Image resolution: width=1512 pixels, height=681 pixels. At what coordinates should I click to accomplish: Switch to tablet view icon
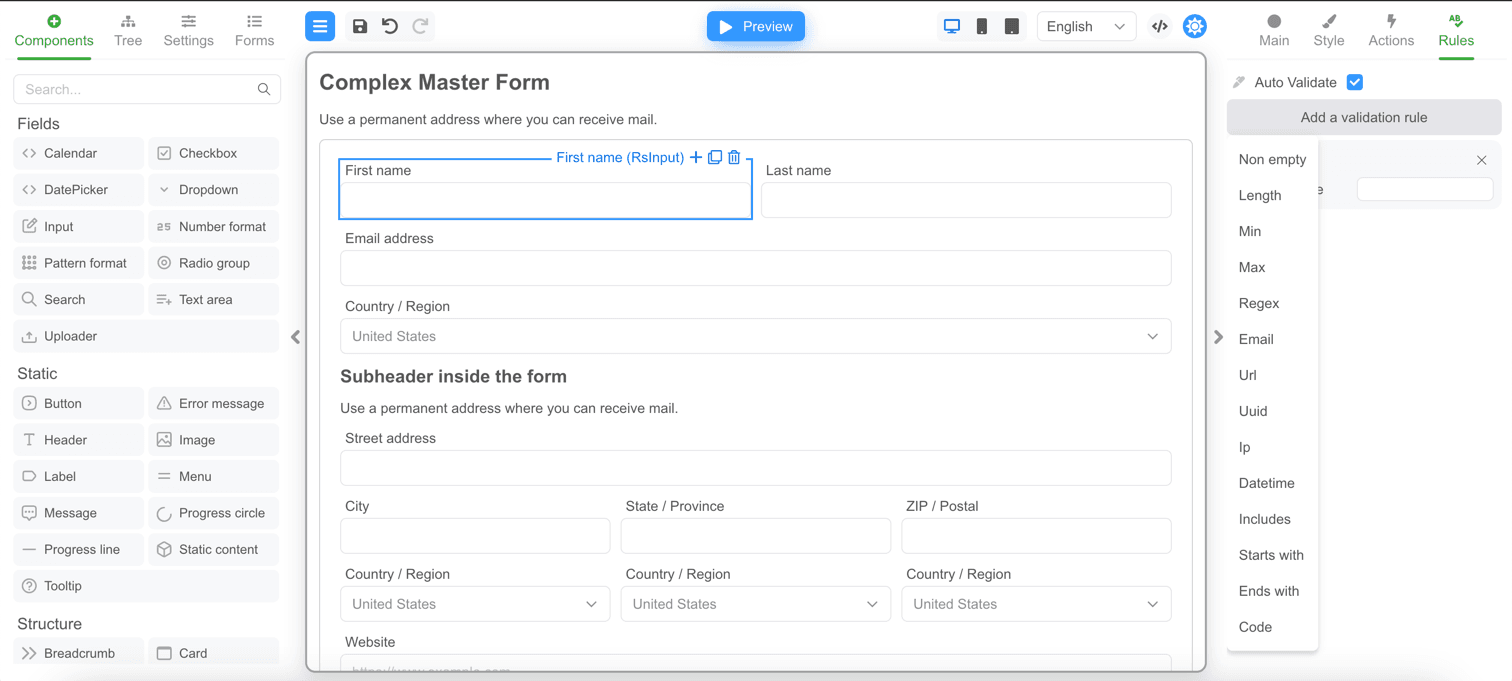click(x=1012, y=27)
